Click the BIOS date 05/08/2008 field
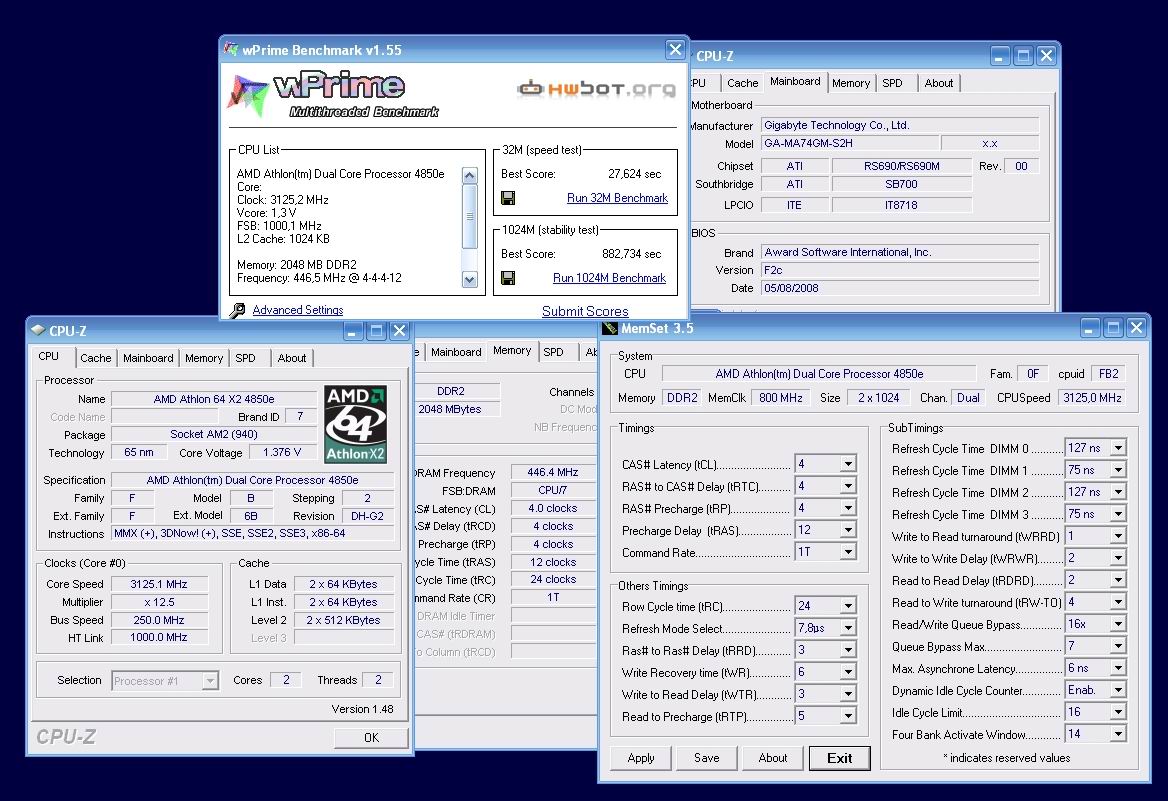This screenshot has width=1168, height=801. (900, 288)
